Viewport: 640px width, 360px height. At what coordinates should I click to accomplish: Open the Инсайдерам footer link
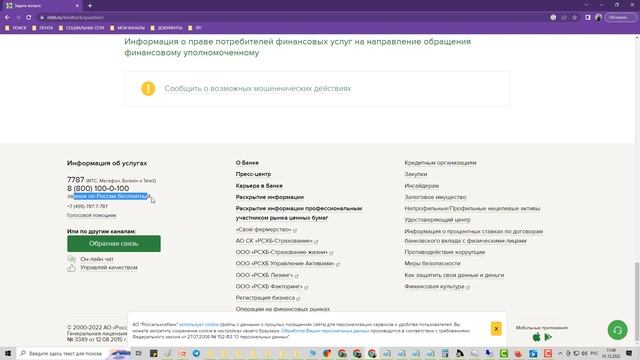point(422,186)
